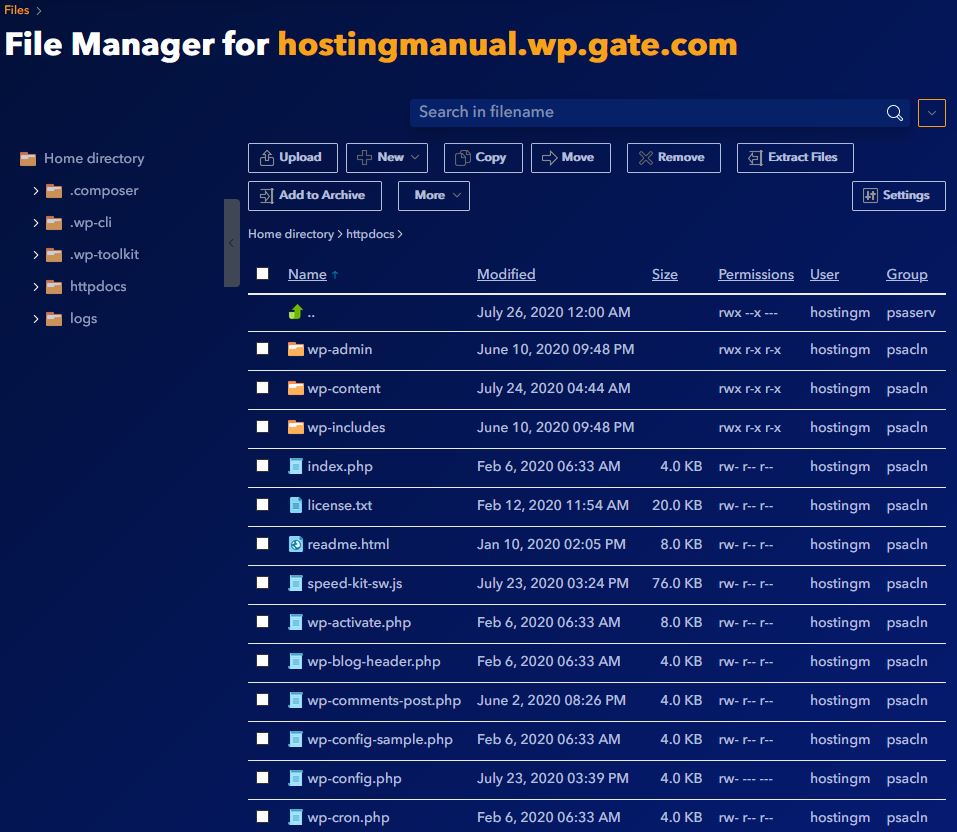The height and width of the screenshot is (832, 957).
Task: Click the Add to Archive icon
Action: (x=264, y=195)
